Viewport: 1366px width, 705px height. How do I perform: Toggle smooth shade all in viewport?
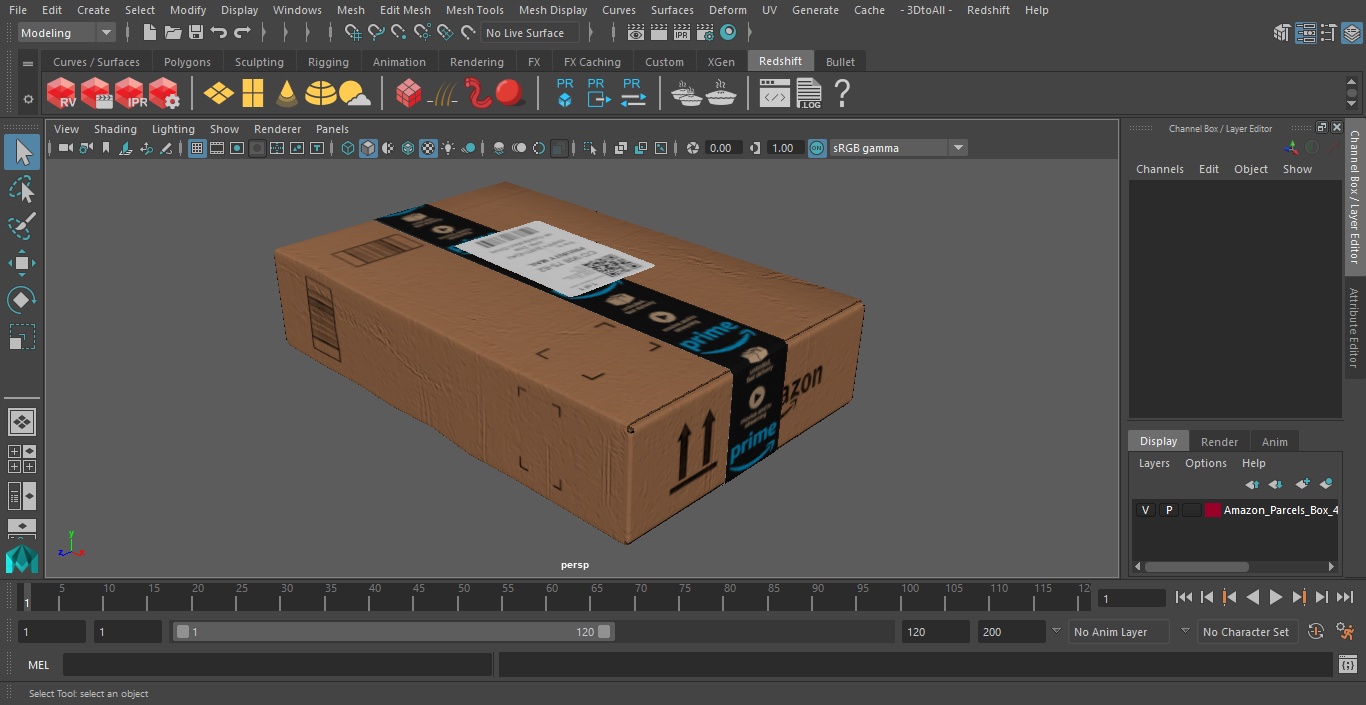point(368,148)
